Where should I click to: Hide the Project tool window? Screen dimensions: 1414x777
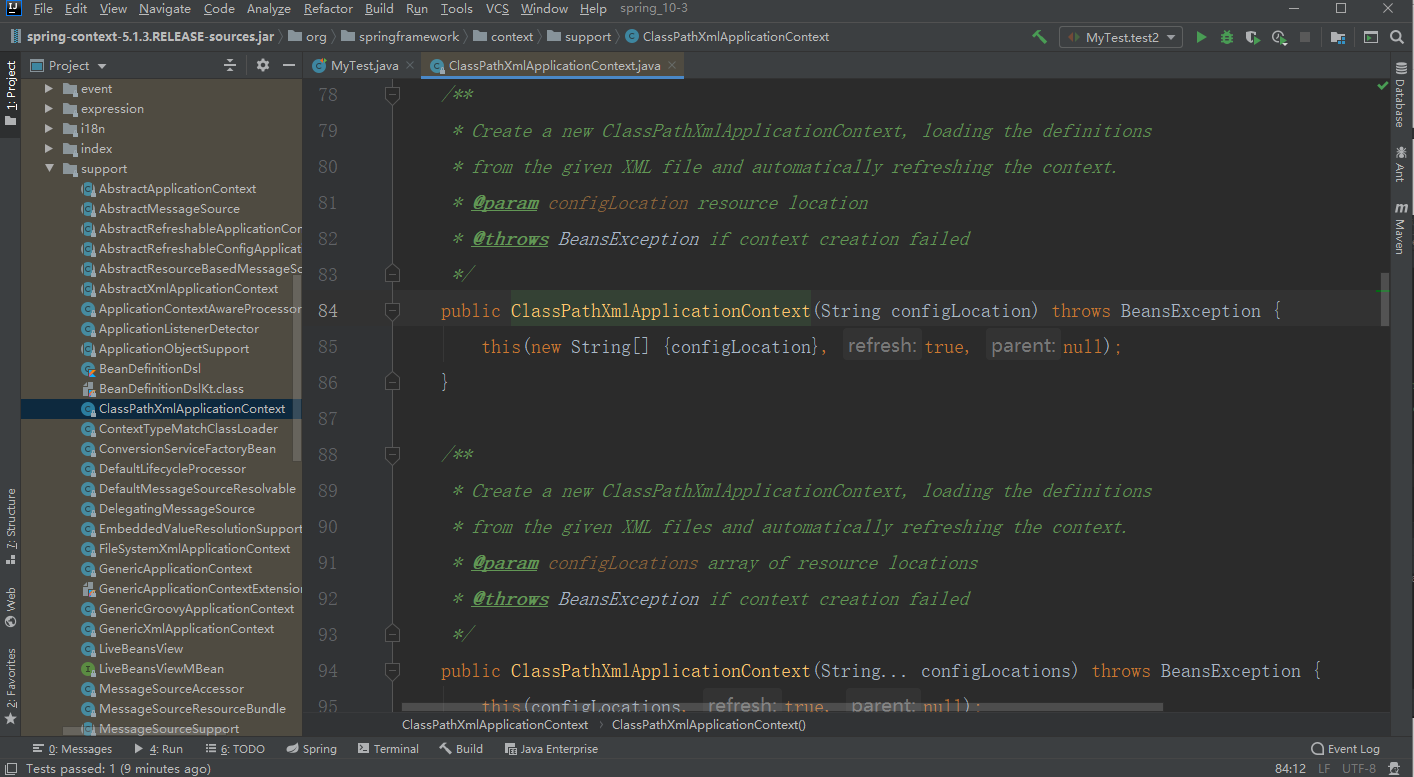tap(288, 65)
